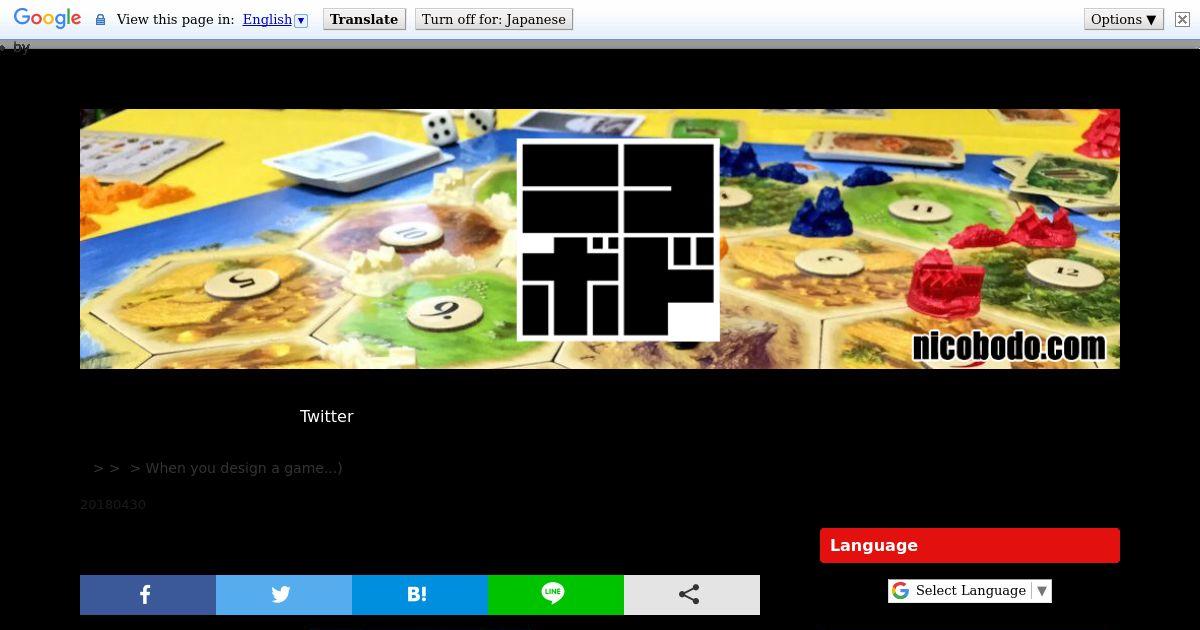Click the padlock icon in translate bar
The width and height of the screenshot is (1200, 630).
[100, 19]
